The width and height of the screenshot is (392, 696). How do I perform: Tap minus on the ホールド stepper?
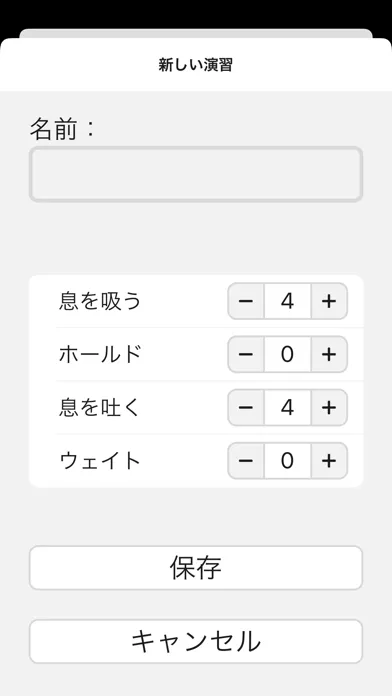246,354
